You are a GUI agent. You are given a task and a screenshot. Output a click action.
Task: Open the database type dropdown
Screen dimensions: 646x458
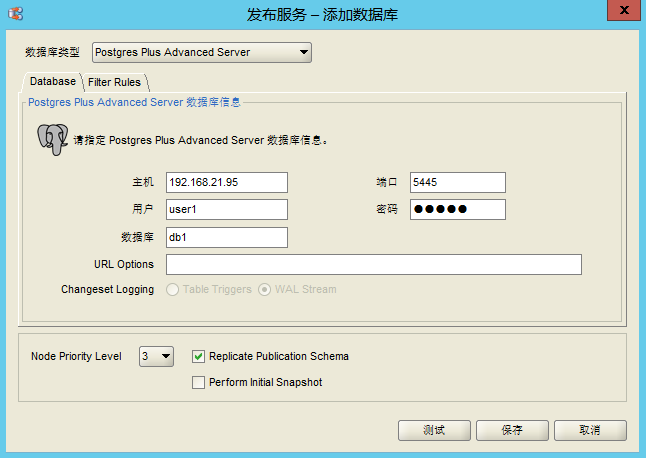pyautogui.click(x=202, y=52)
